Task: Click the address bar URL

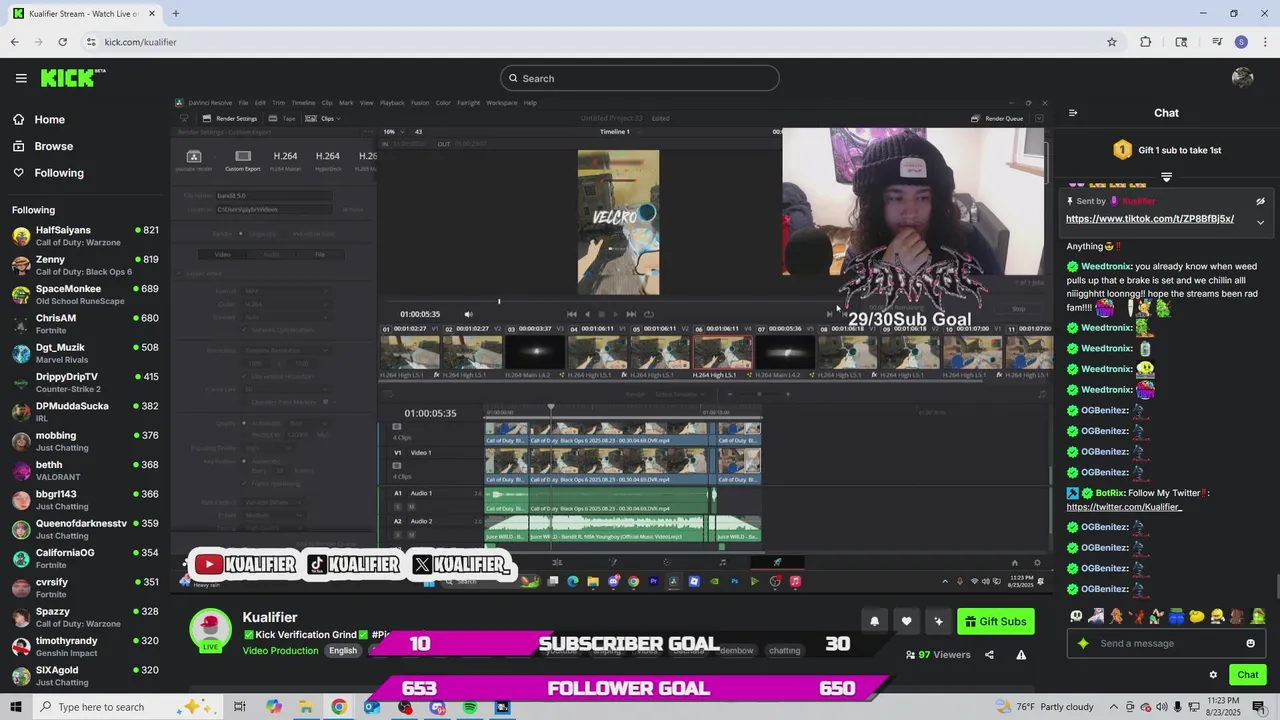Action: coord(141,42)
